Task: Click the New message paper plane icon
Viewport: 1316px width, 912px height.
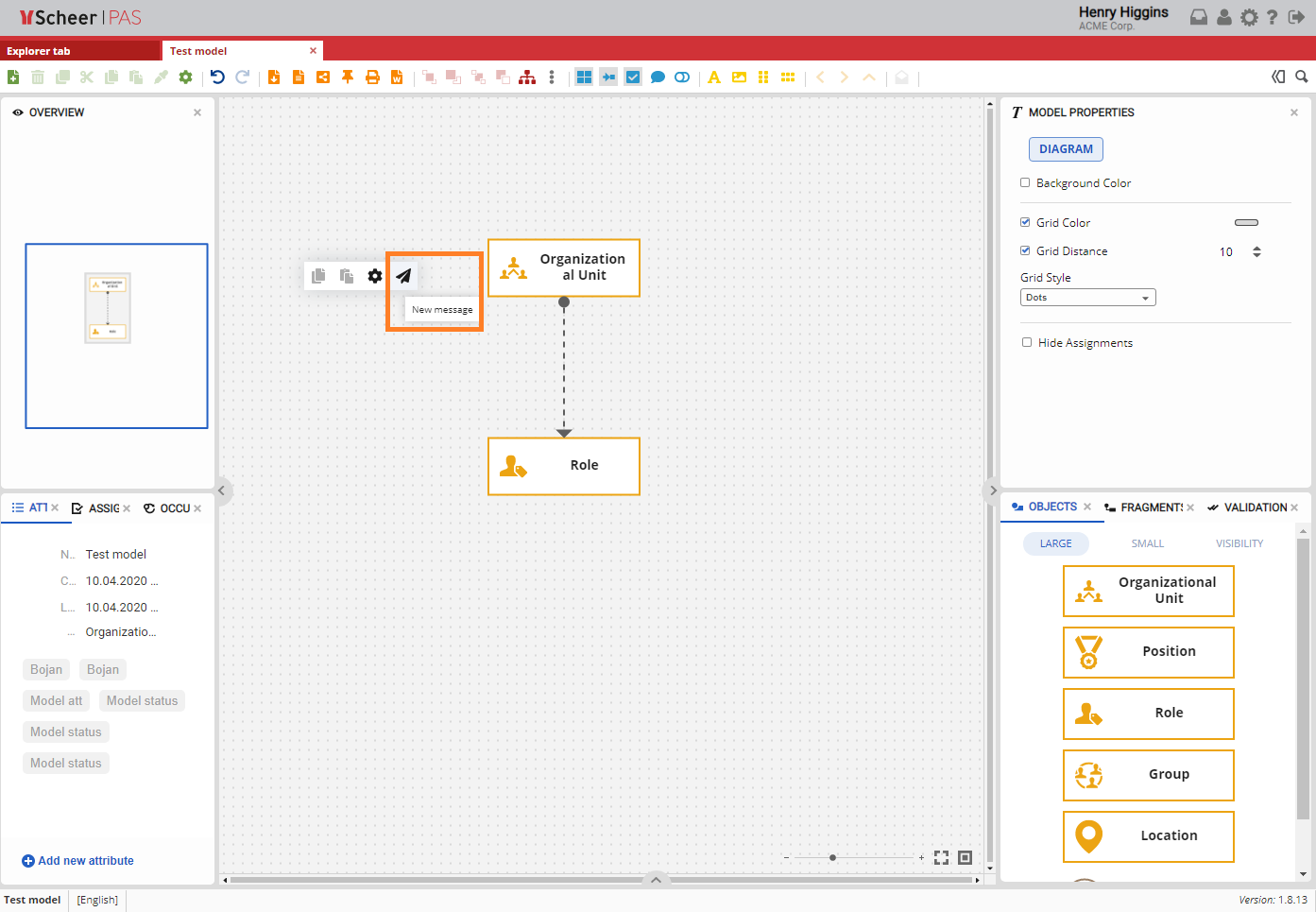Action: (x=403, y=276)
